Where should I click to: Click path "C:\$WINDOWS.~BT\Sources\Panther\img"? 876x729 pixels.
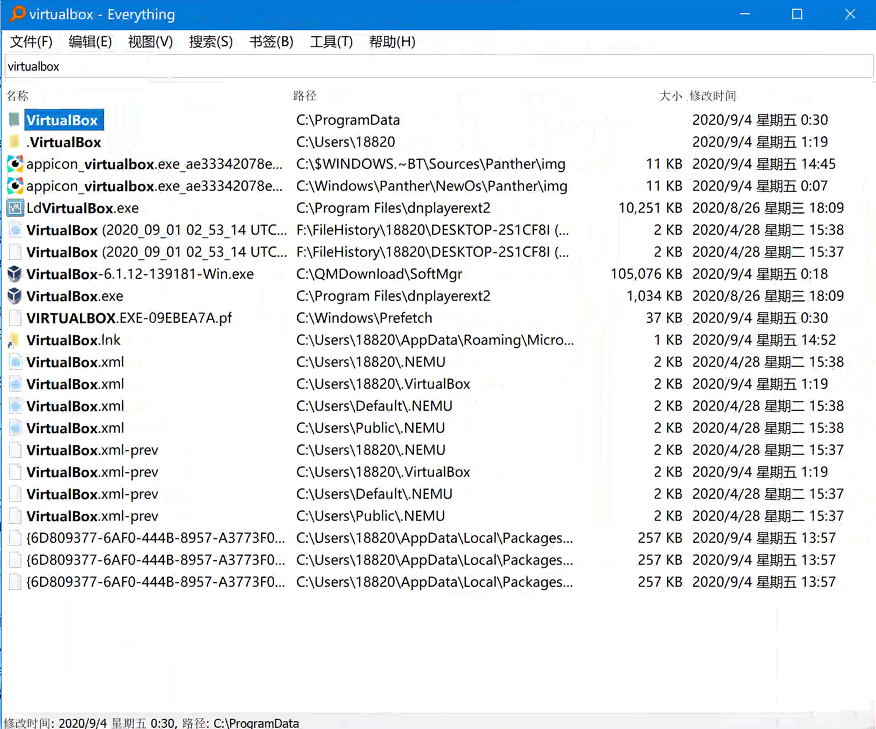pos(431,164)
